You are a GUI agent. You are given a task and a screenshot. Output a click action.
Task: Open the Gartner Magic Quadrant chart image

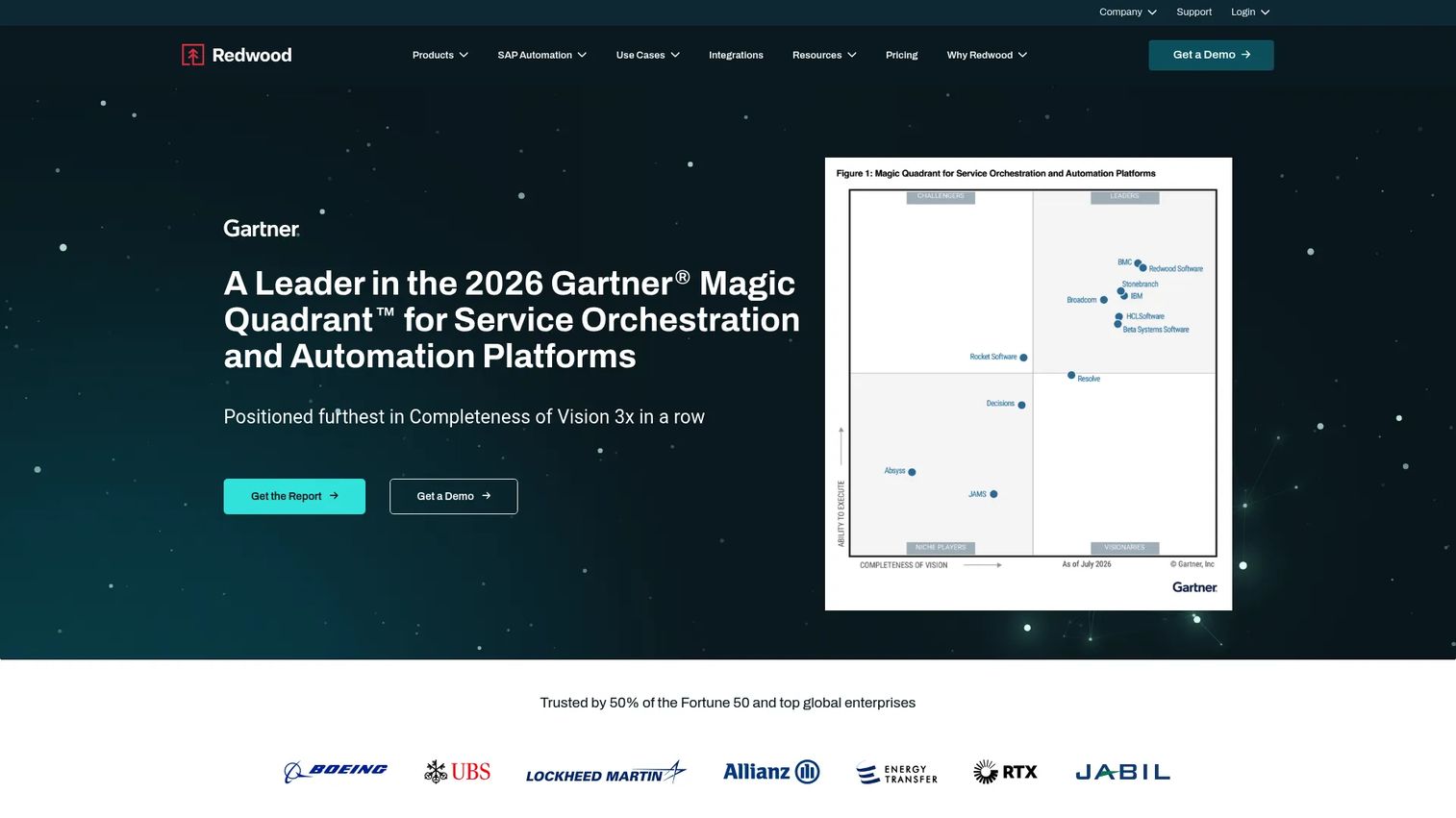(x=1028, y=384)
